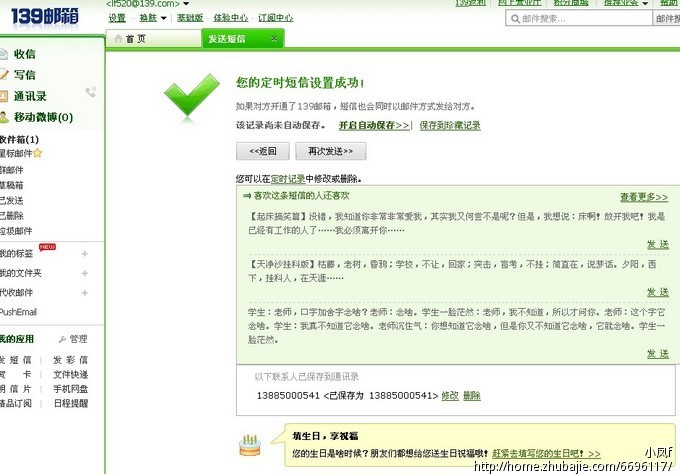Click the 再次发送>> button
Viewport: 680px width, 474px height.
click(330, 151)
